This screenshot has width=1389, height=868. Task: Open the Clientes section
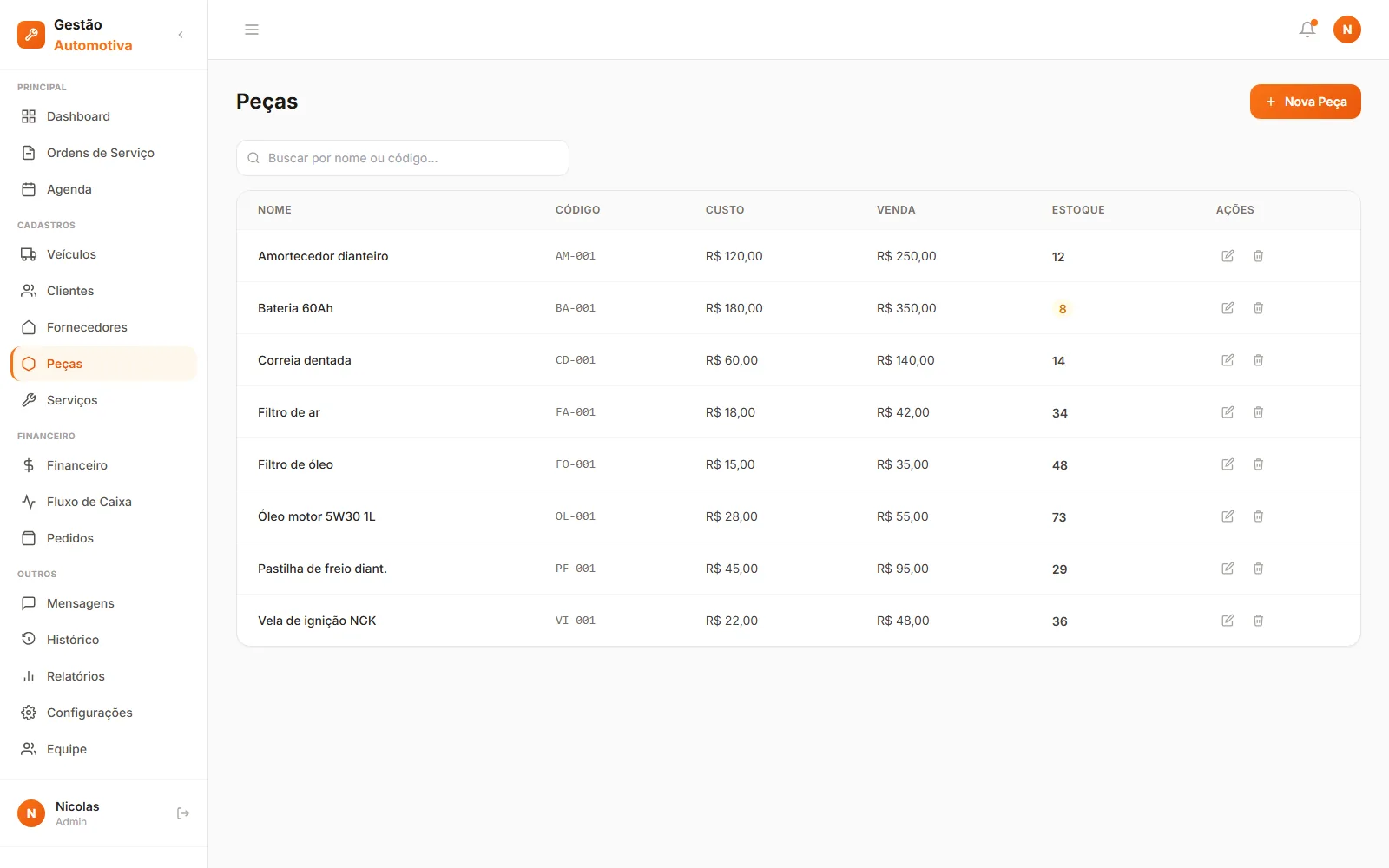pos(104,291)
